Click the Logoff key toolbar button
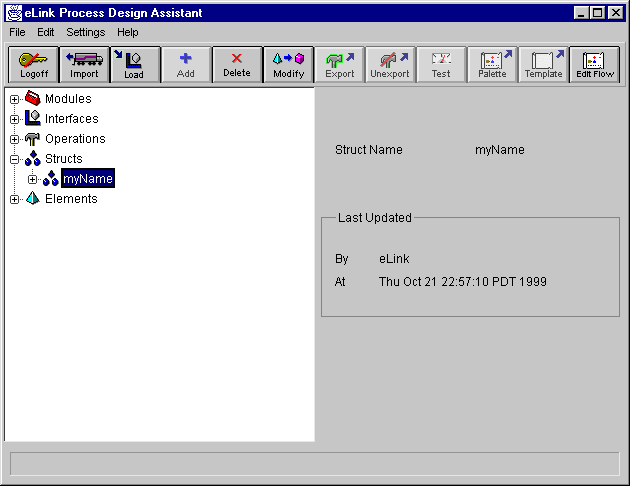The image size is (630, 486). pyautogui.click(x=34, y=65)
